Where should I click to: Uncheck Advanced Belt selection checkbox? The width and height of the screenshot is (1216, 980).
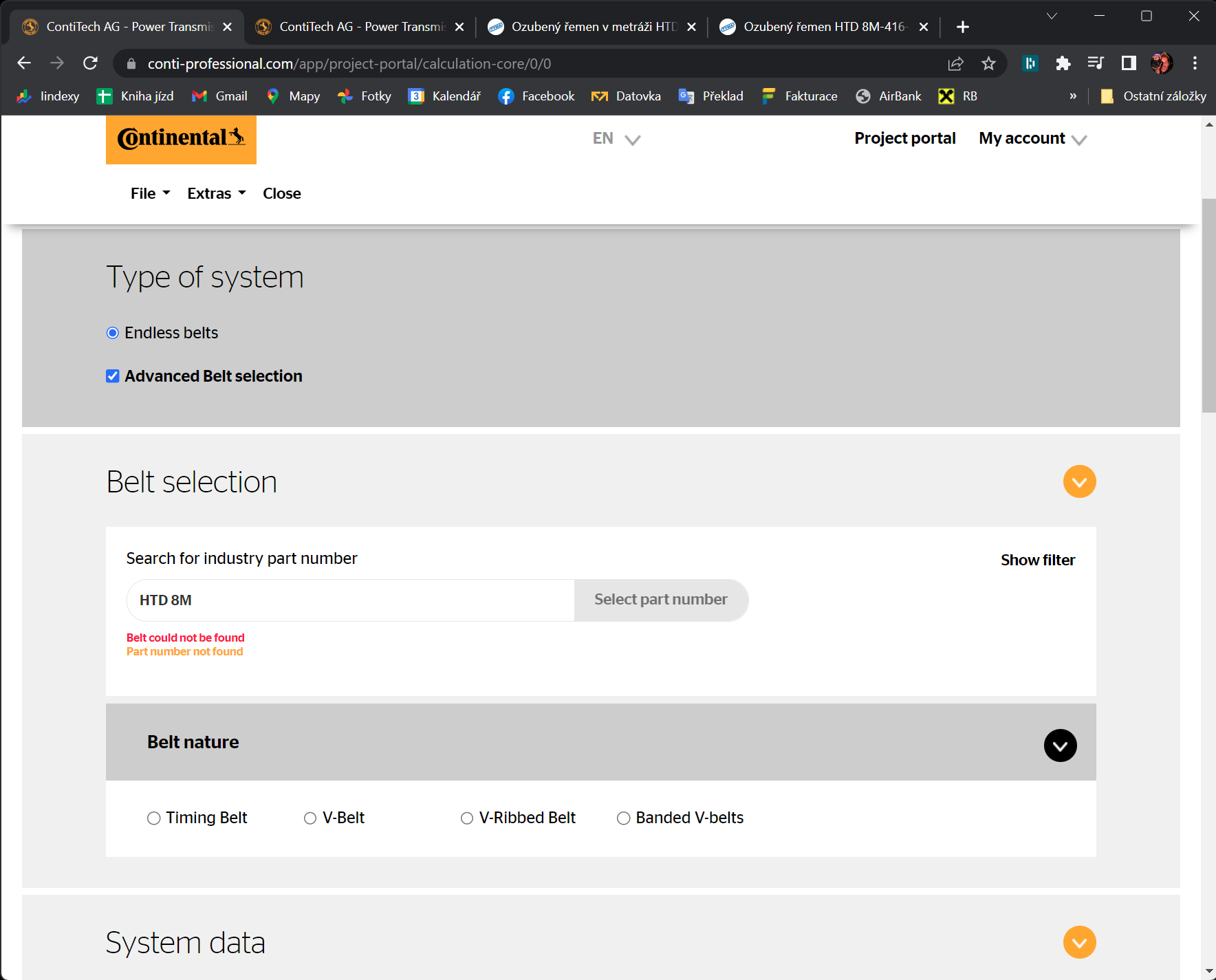(113, 376)
